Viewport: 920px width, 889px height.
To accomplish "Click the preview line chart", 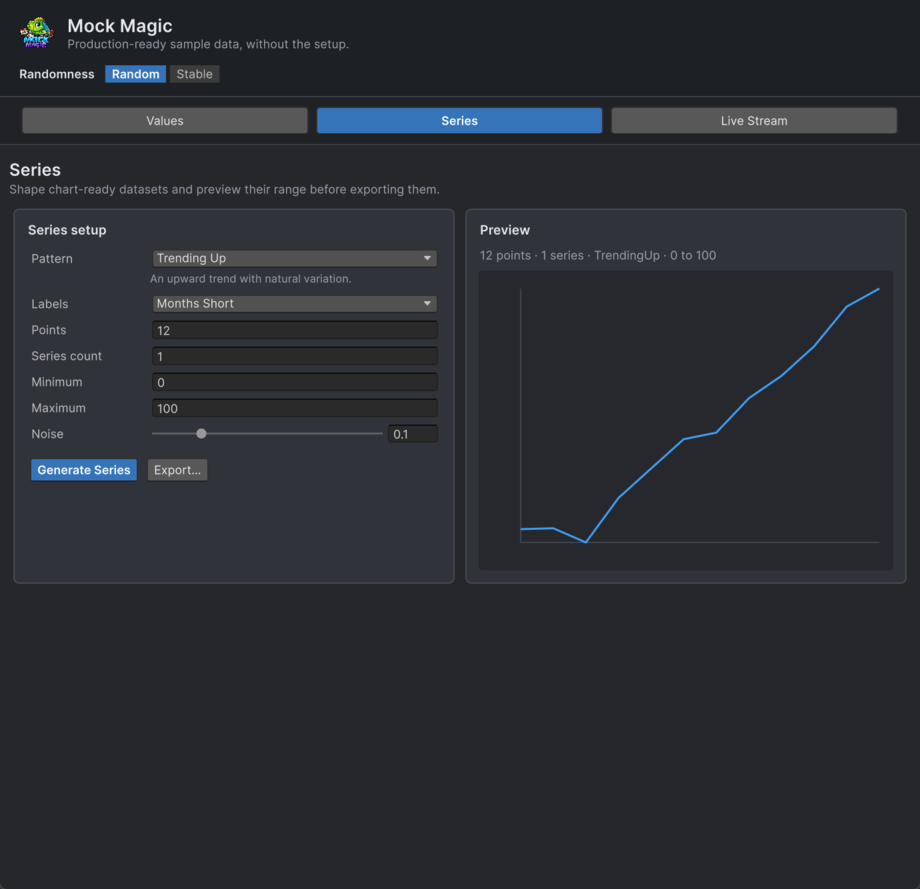I will click(686, 420).
